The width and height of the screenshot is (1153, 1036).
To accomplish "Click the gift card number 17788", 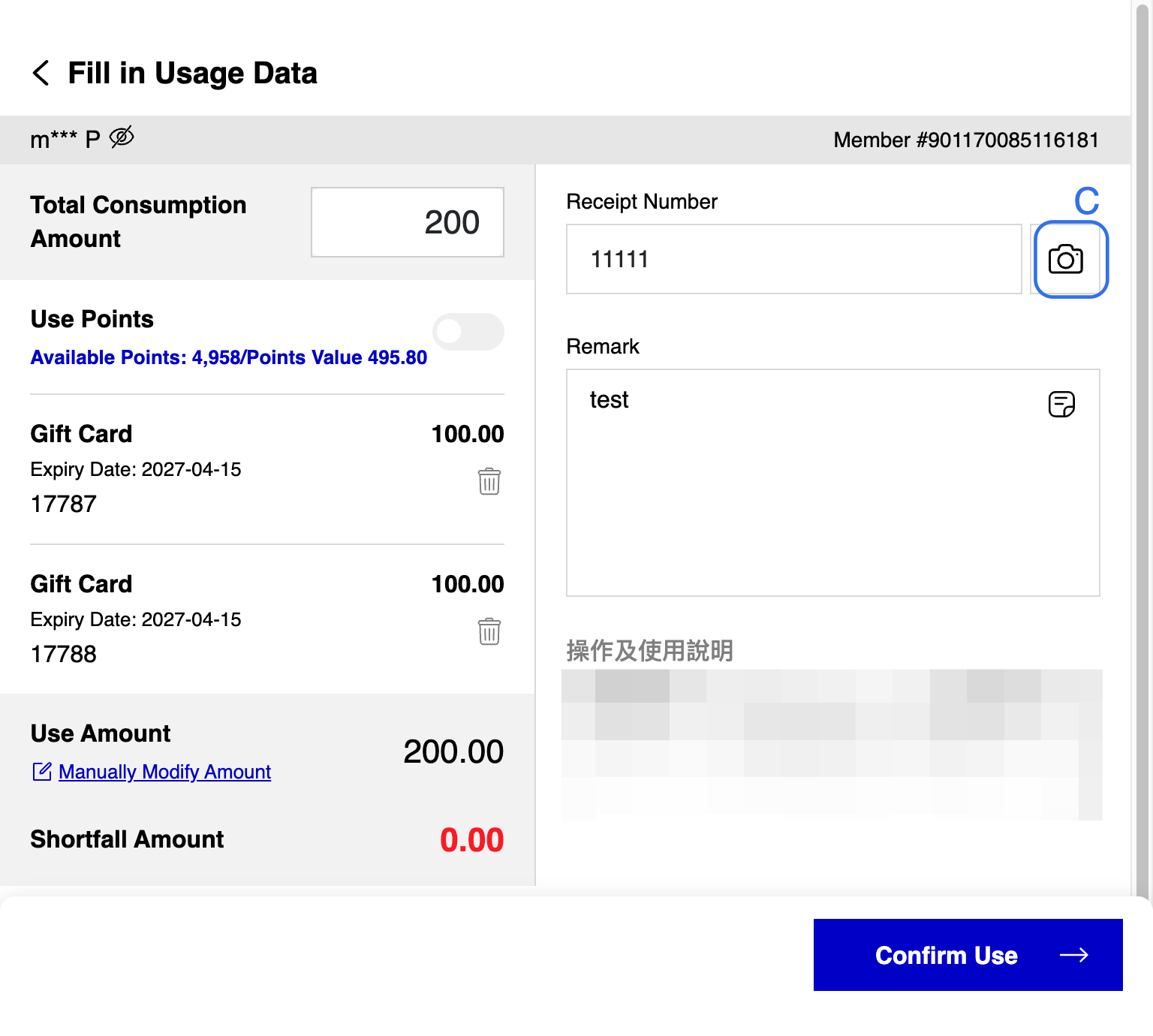I will coord(64,654).
